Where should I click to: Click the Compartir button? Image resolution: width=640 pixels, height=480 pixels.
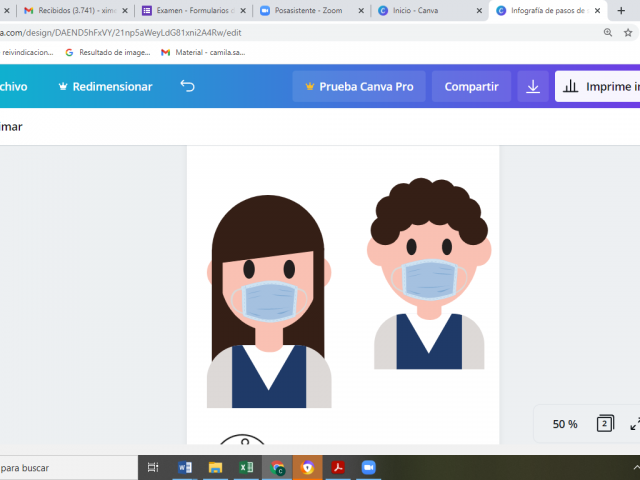coord(471,87)
